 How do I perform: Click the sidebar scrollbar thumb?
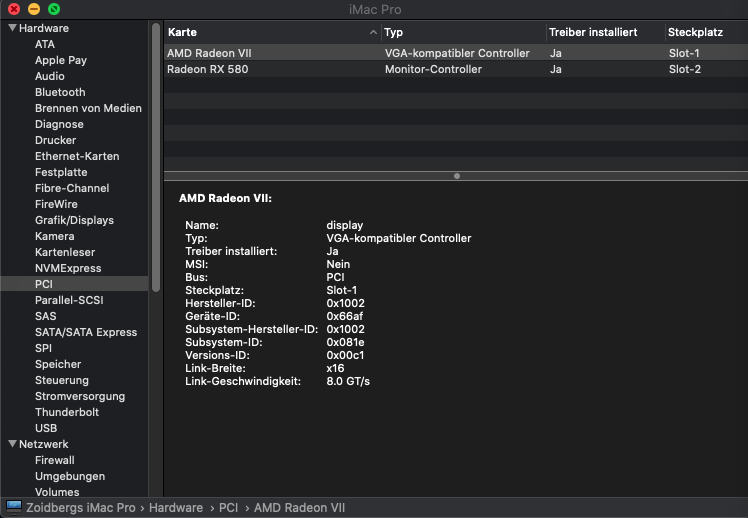[156, 157]
